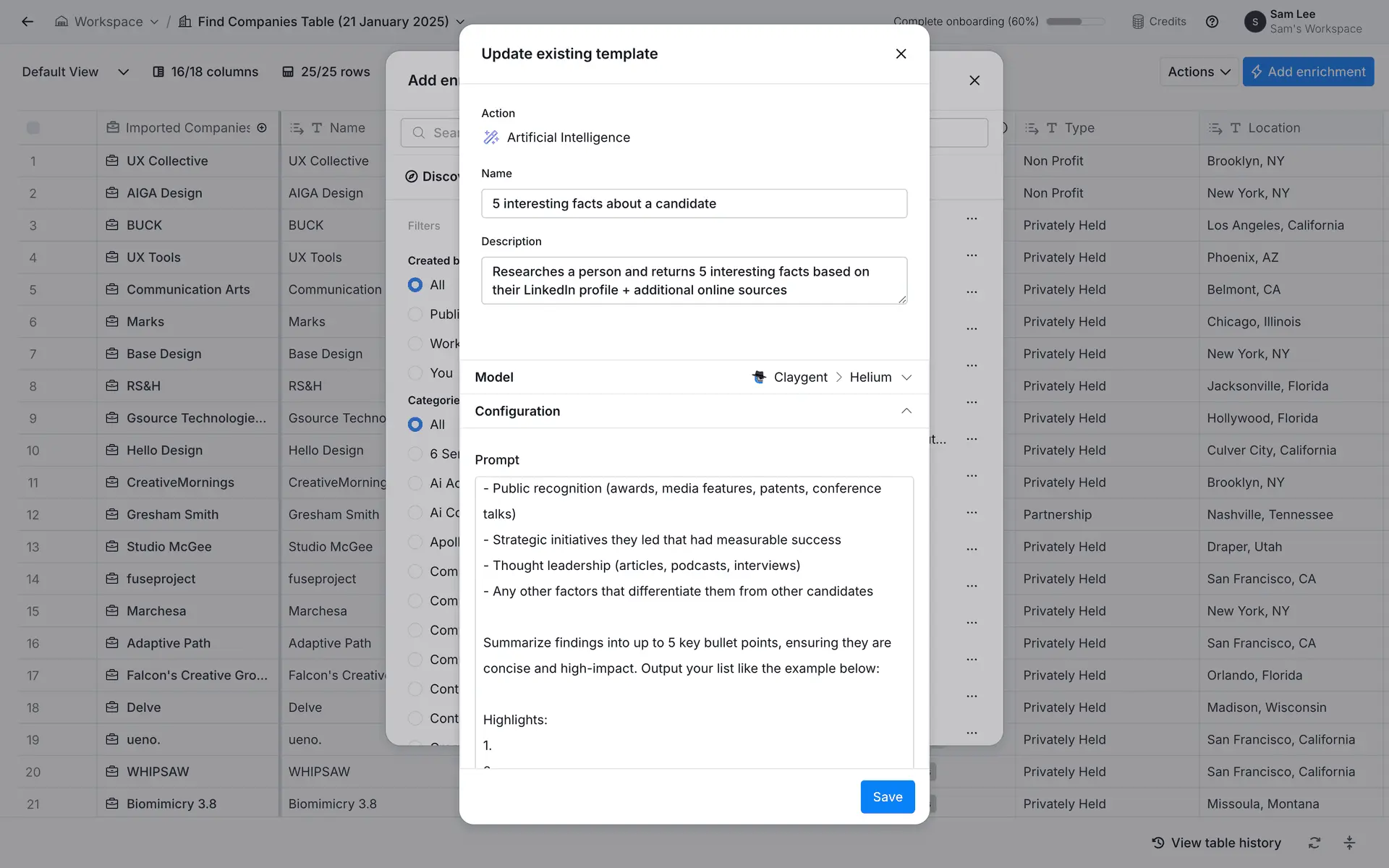Select the All radio under Created by
Viewport: 1389px width, 868px height.
point(415,285)
